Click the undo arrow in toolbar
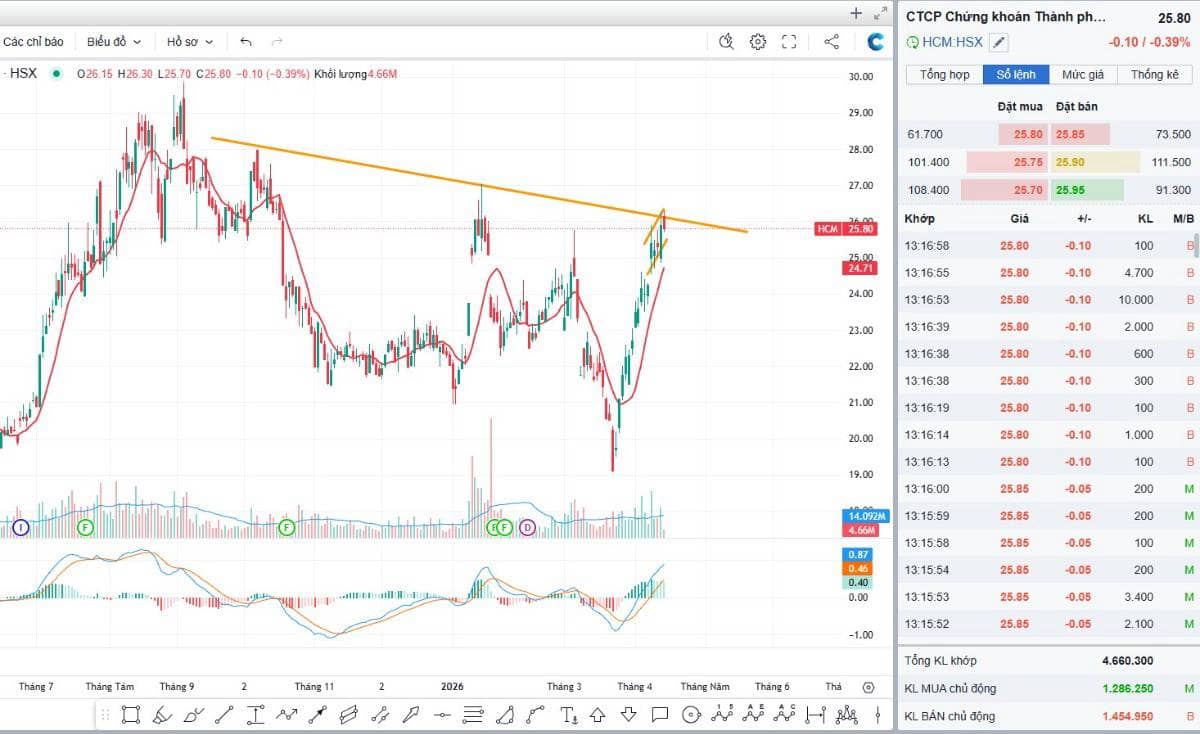 246,42
